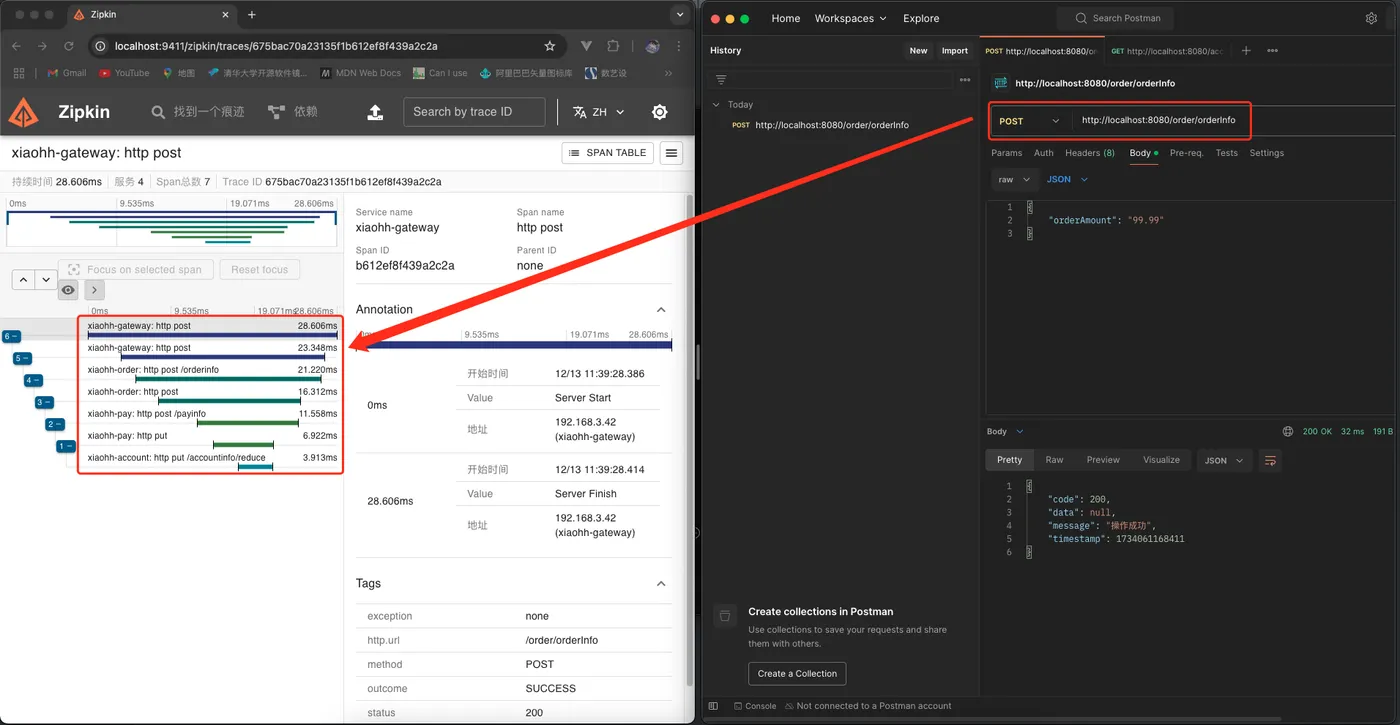Open the history three-dot options menu

pos(964,79)
